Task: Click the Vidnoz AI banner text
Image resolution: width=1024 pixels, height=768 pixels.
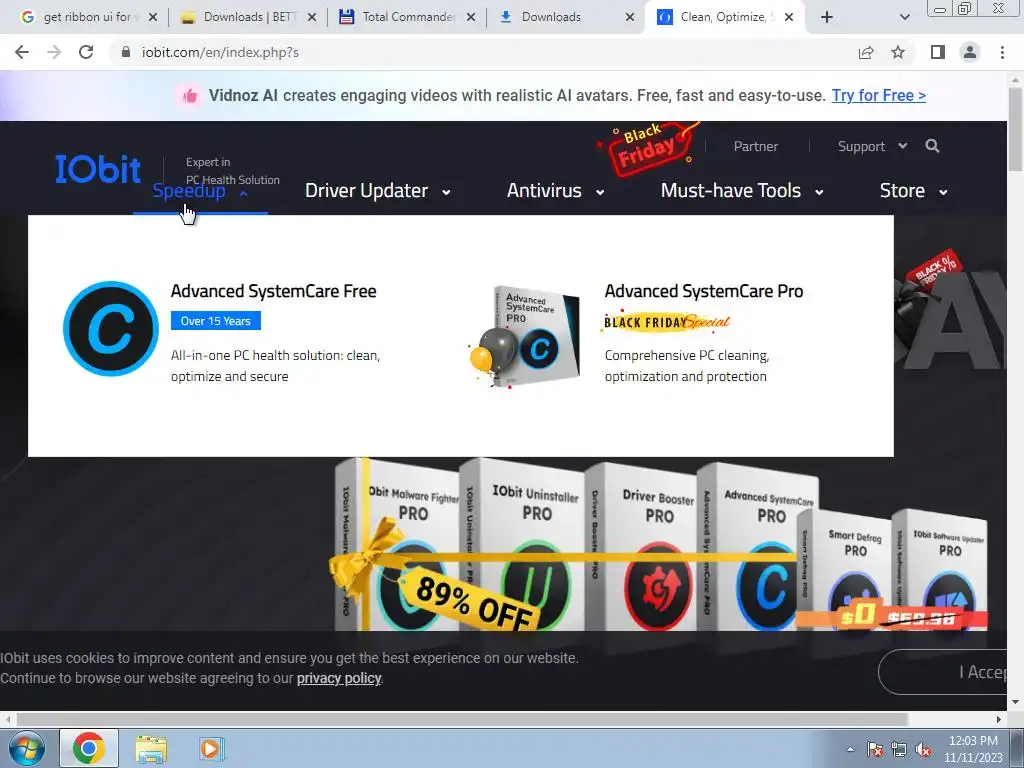Action: [x=518, y=95]
